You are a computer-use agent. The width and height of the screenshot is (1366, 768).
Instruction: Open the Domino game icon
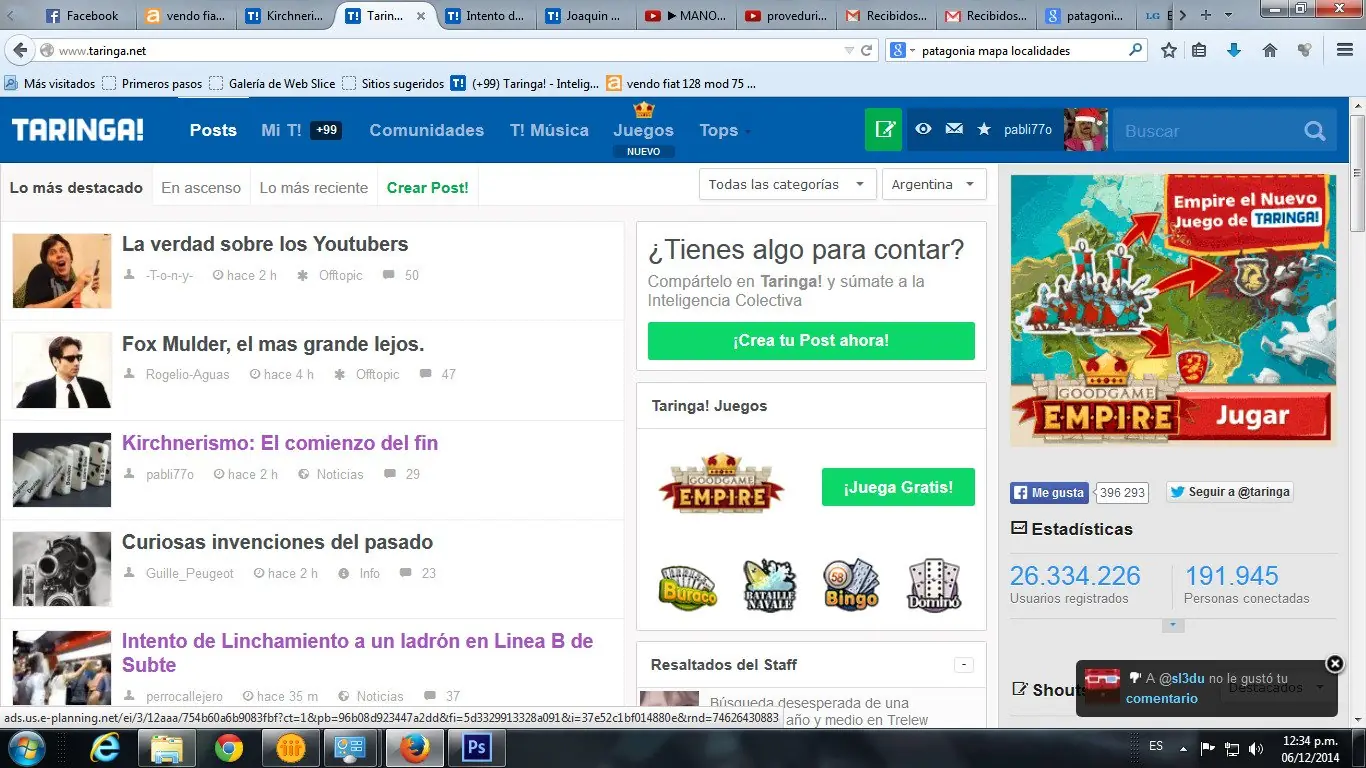coord(934,585)
